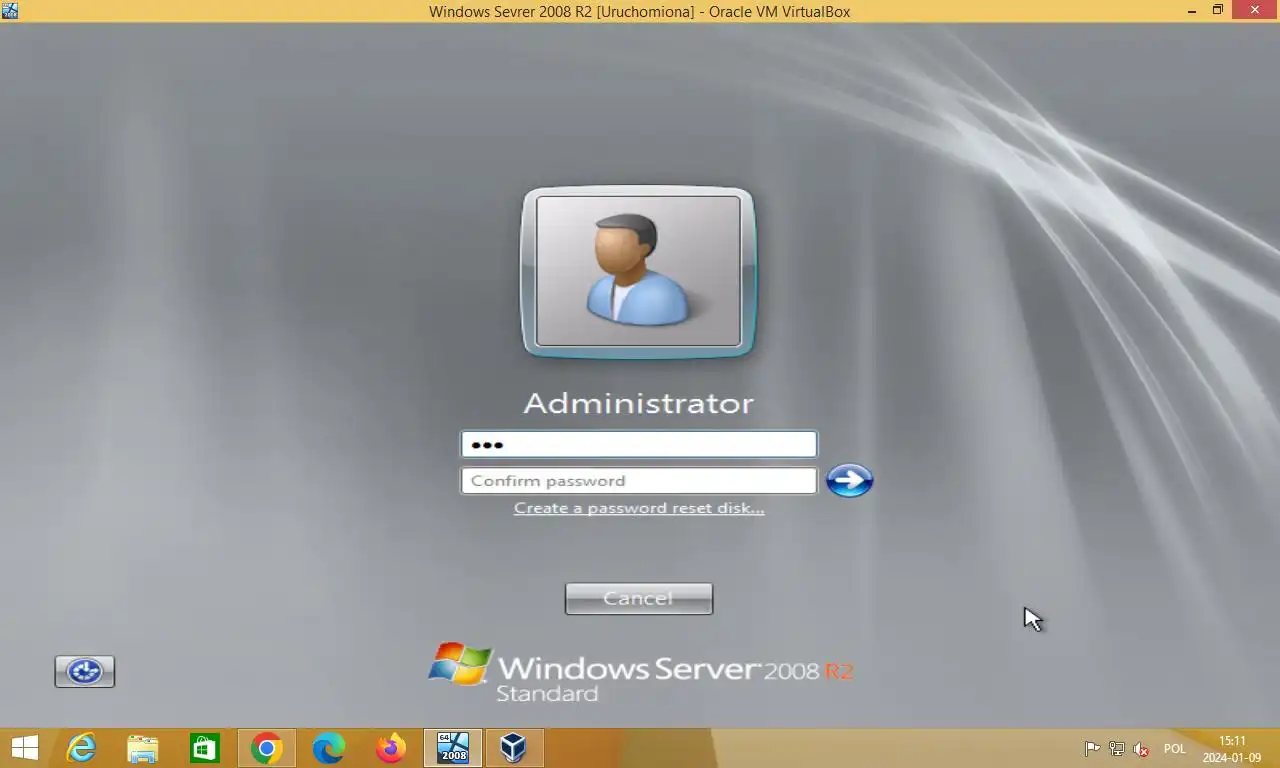The width and height of the screenshot is (1280, 768).
Task: Open the Ease of Access button
Action: pyautogui.click(x=85, y=671)
